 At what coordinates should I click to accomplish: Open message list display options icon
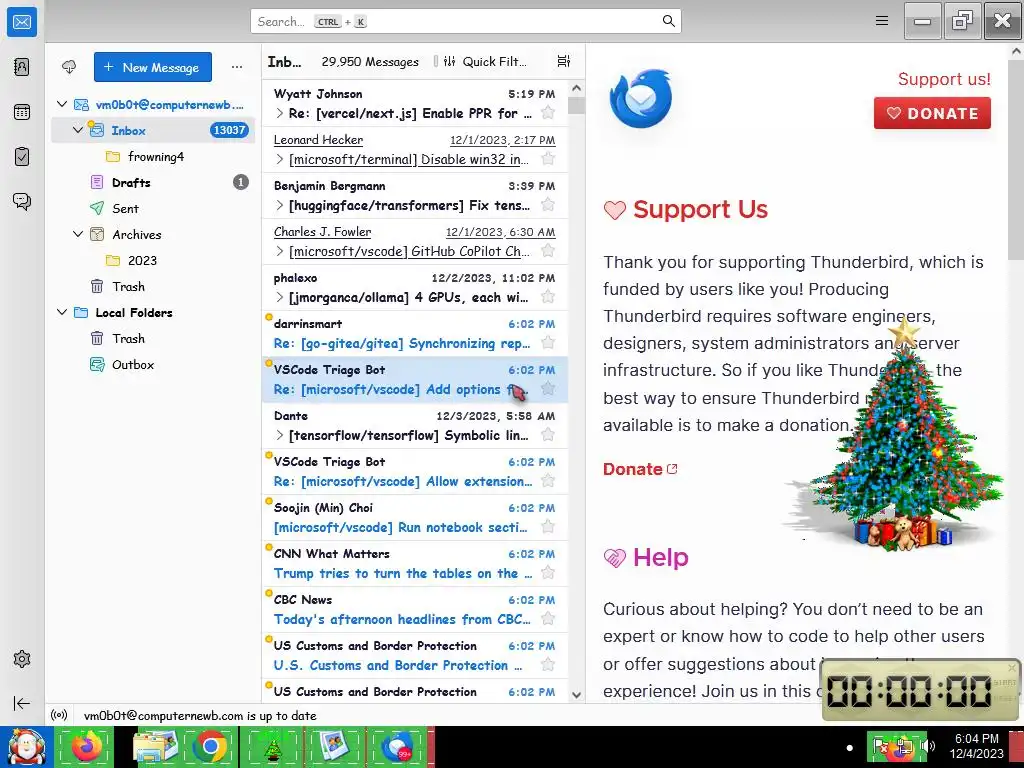pyautogui.click(x=564, y=61)
